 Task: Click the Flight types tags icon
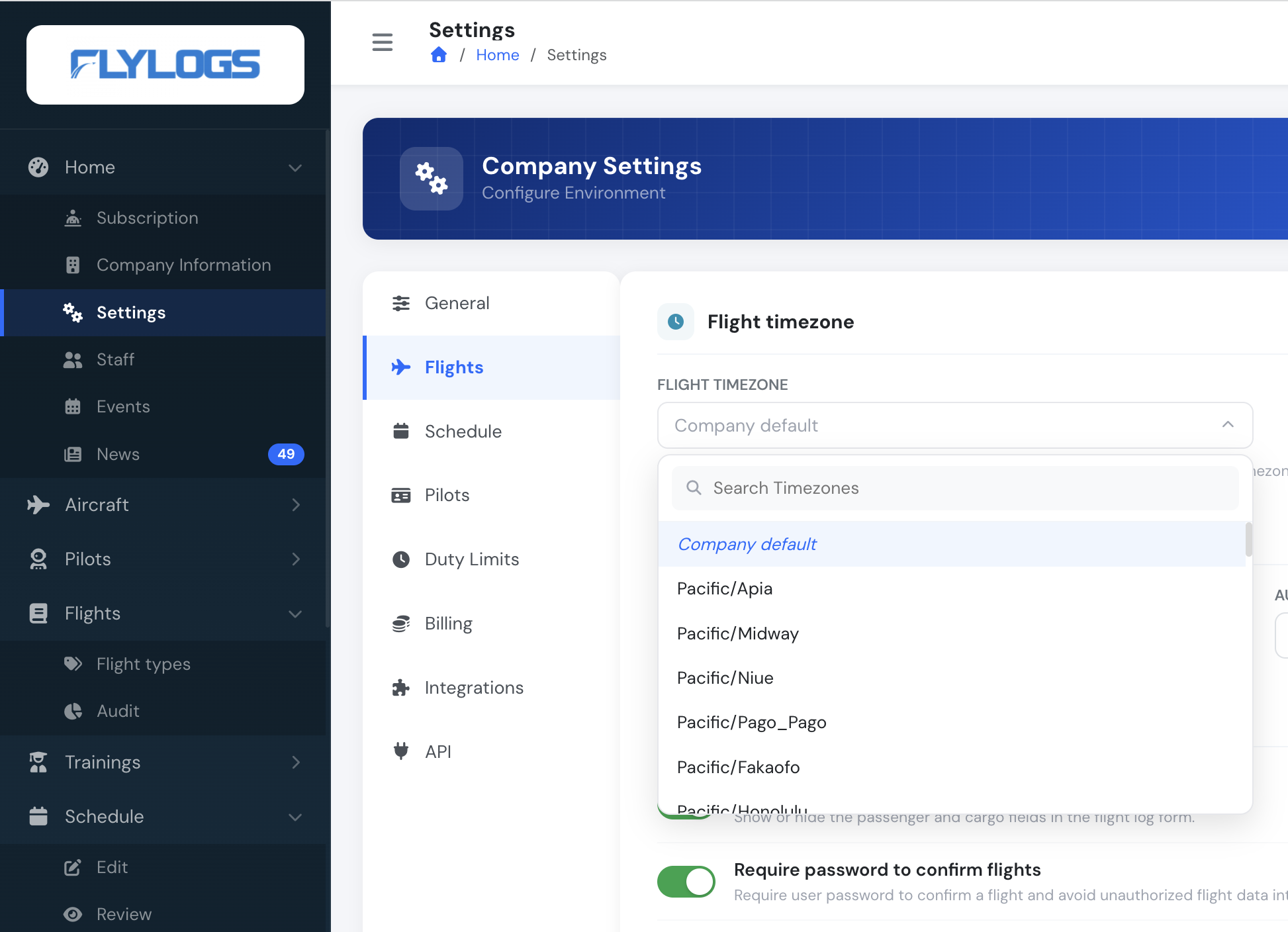(x=73, y=664)
